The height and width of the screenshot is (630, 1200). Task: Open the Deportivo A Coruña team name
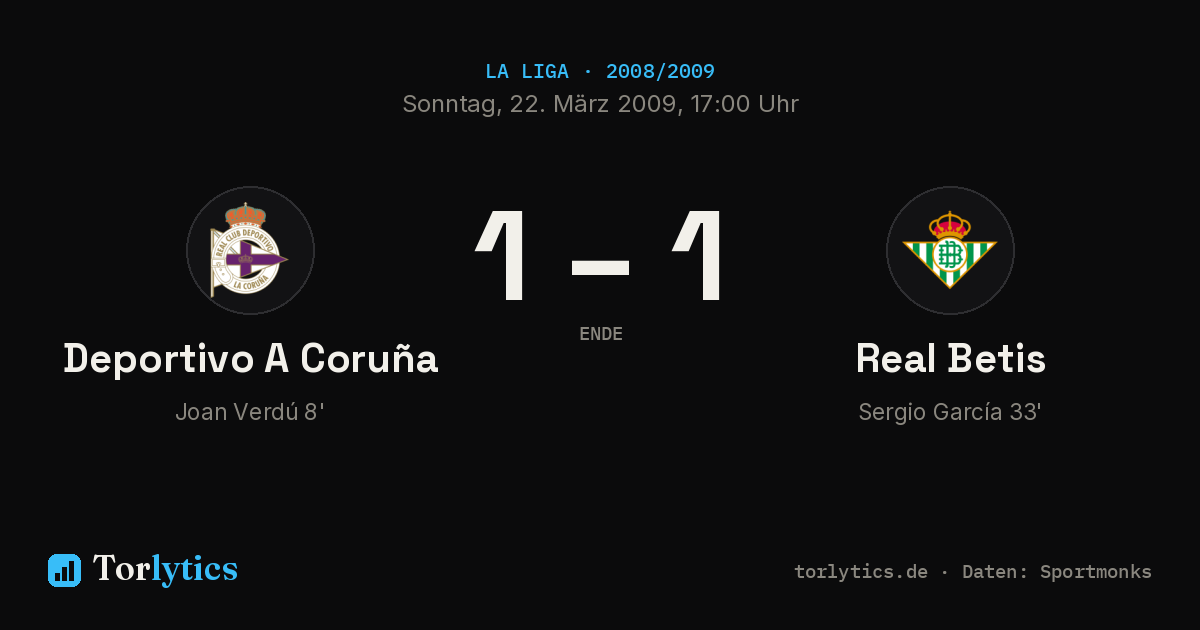[x=251, y=358]
